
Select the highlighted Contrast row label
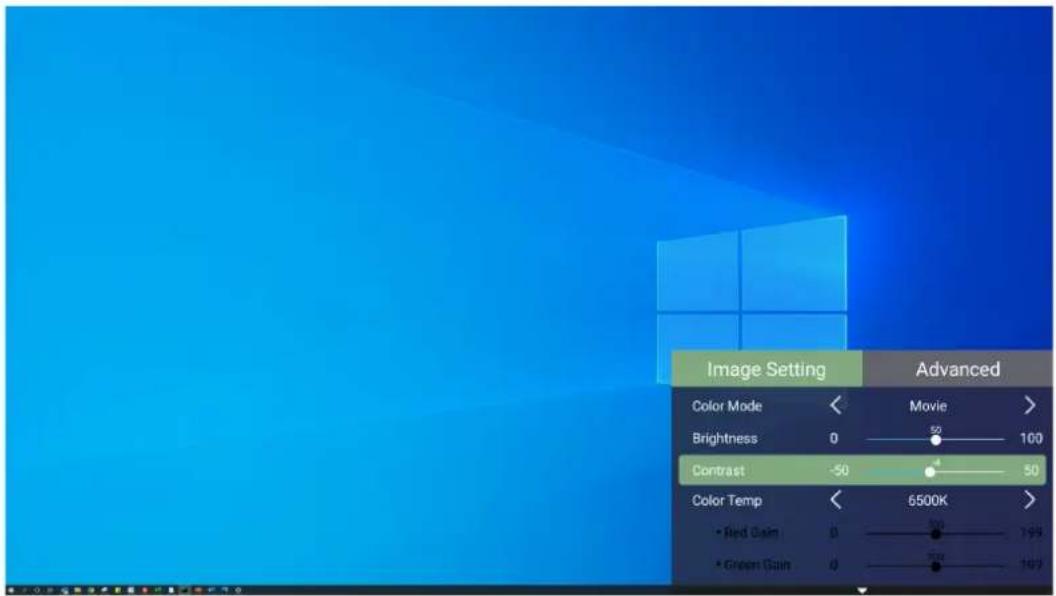[718, 471]
